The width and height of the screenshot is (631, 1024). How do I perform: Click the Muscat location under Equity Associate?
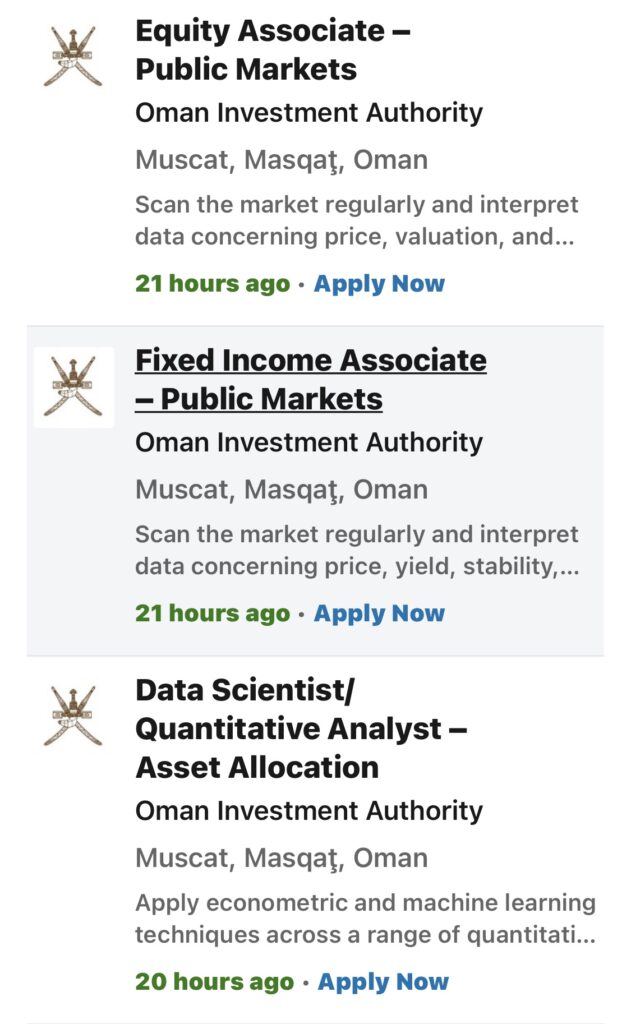click(x=281, y=160)
